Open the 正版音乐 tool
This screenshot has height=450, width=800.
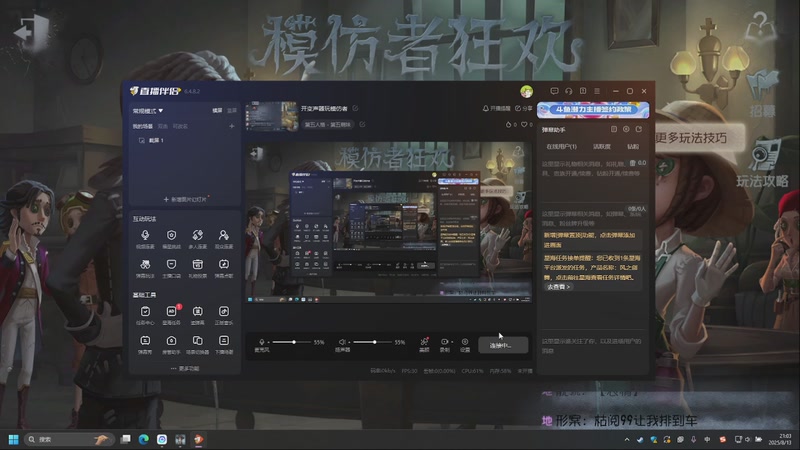223,315
